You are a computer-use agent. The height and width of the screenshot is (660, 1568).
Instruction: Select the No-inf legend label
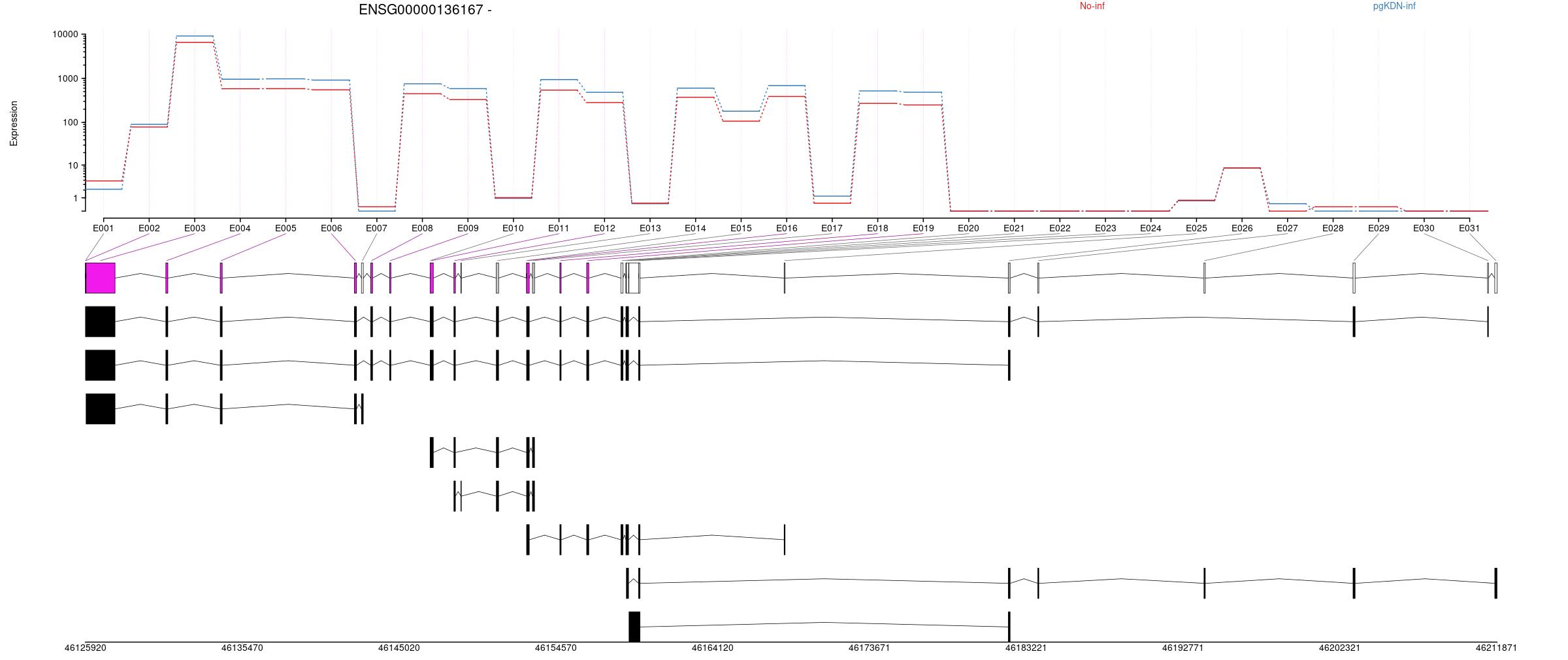click(1092, 6)
